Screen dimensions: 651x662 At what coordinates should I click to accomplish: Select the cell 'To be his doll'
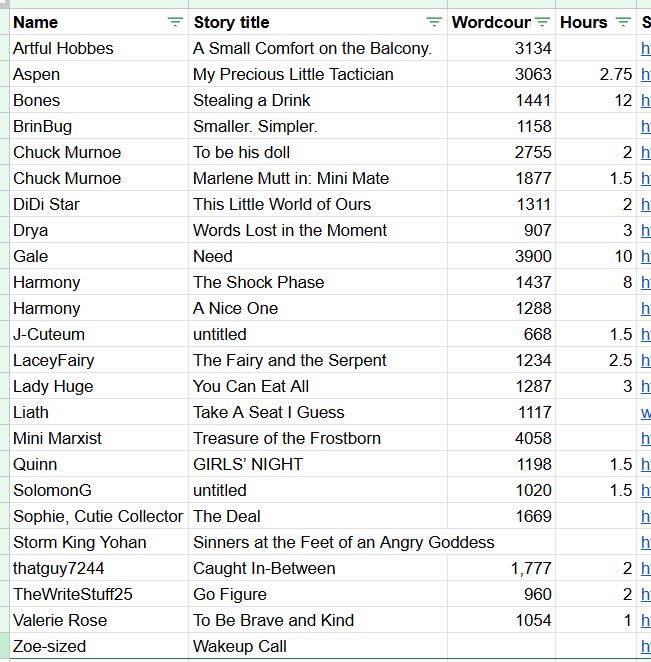pyautogui.click(x=318, y=152)
